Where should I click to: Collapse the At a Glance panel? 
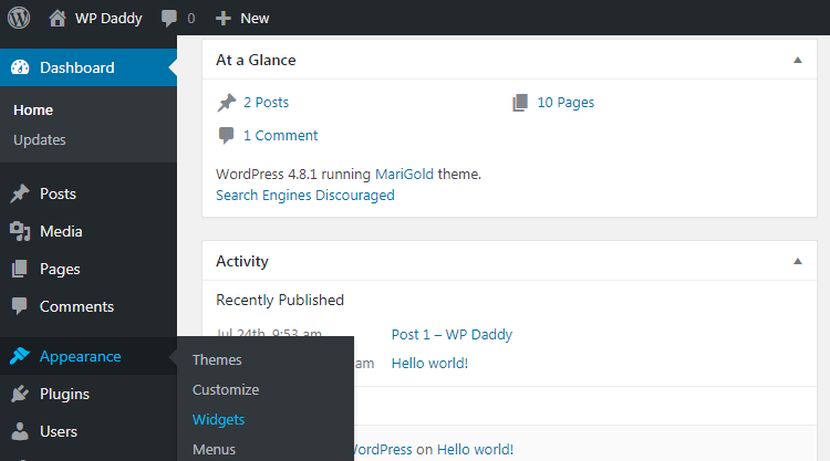[x=797, y=60]
